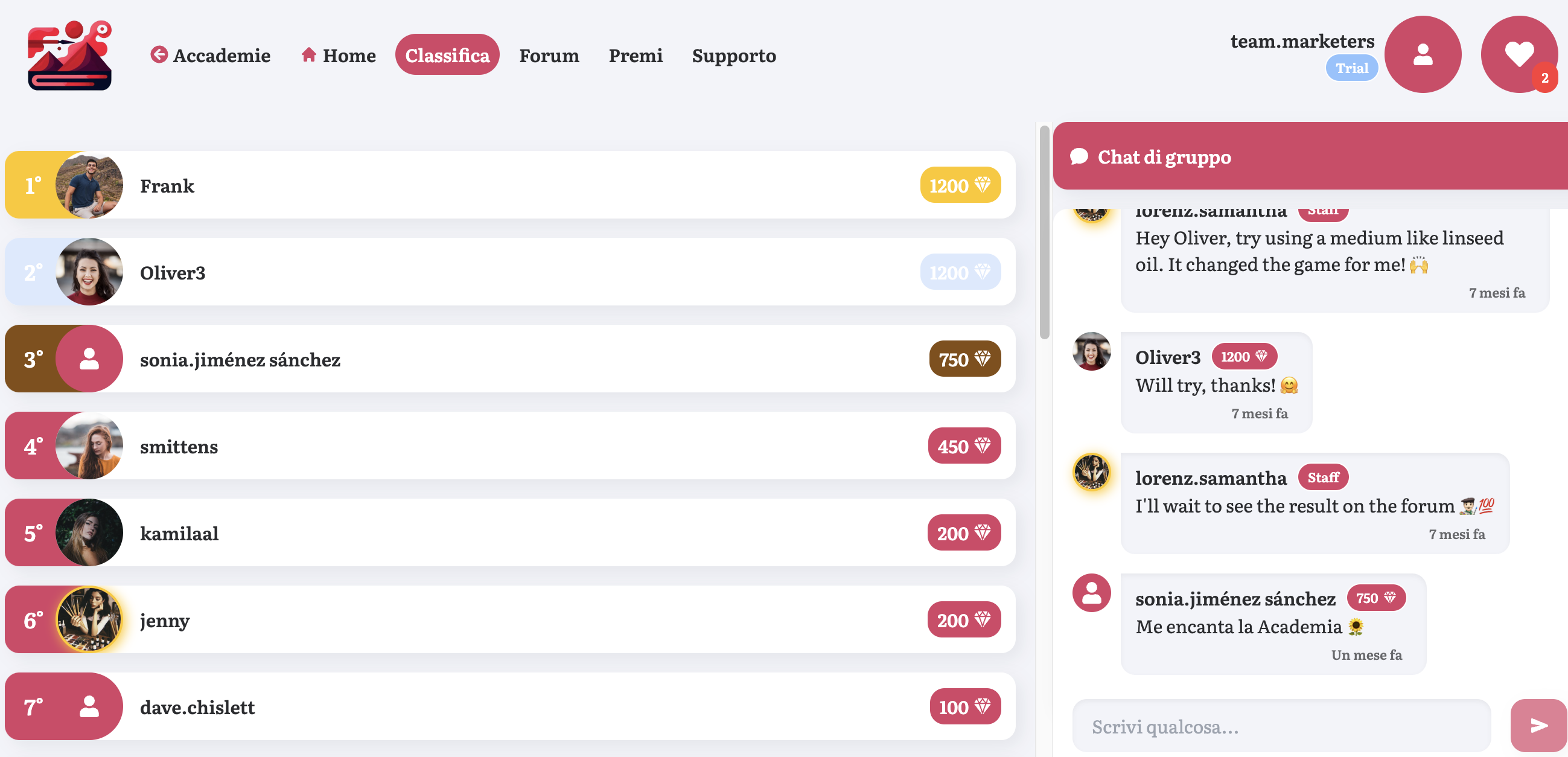The height and width of the screenshot is (757, 1568).
Task: Click Oliver3's avatar in the chat
Action: pyautogui.click(x=1091, y=351)
